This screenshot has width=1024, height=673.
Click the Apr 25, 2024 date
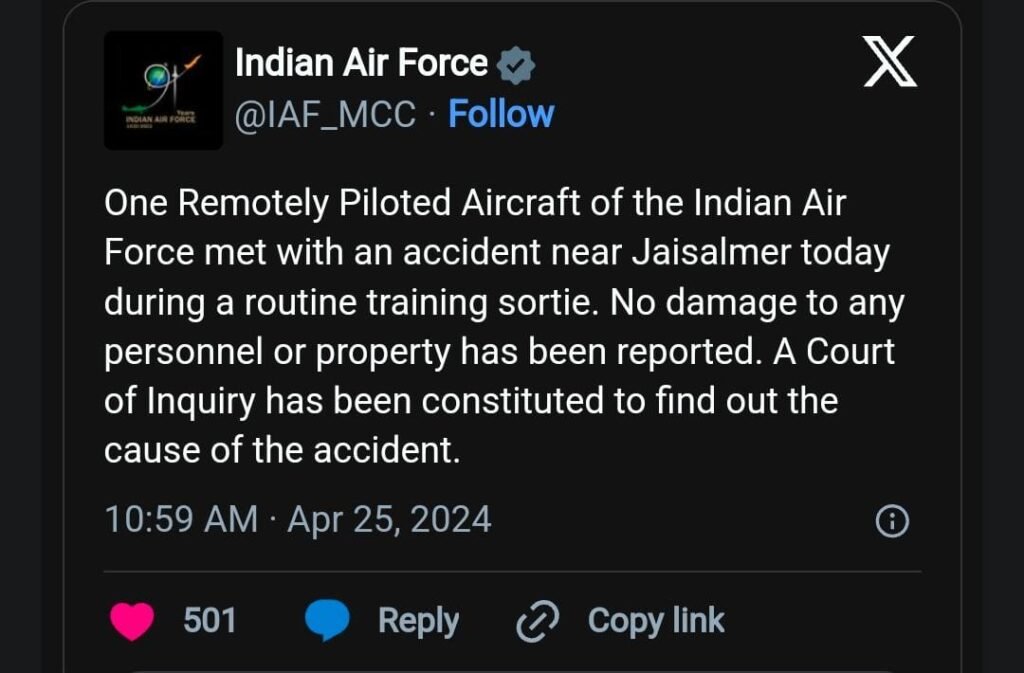click(389, 520)
